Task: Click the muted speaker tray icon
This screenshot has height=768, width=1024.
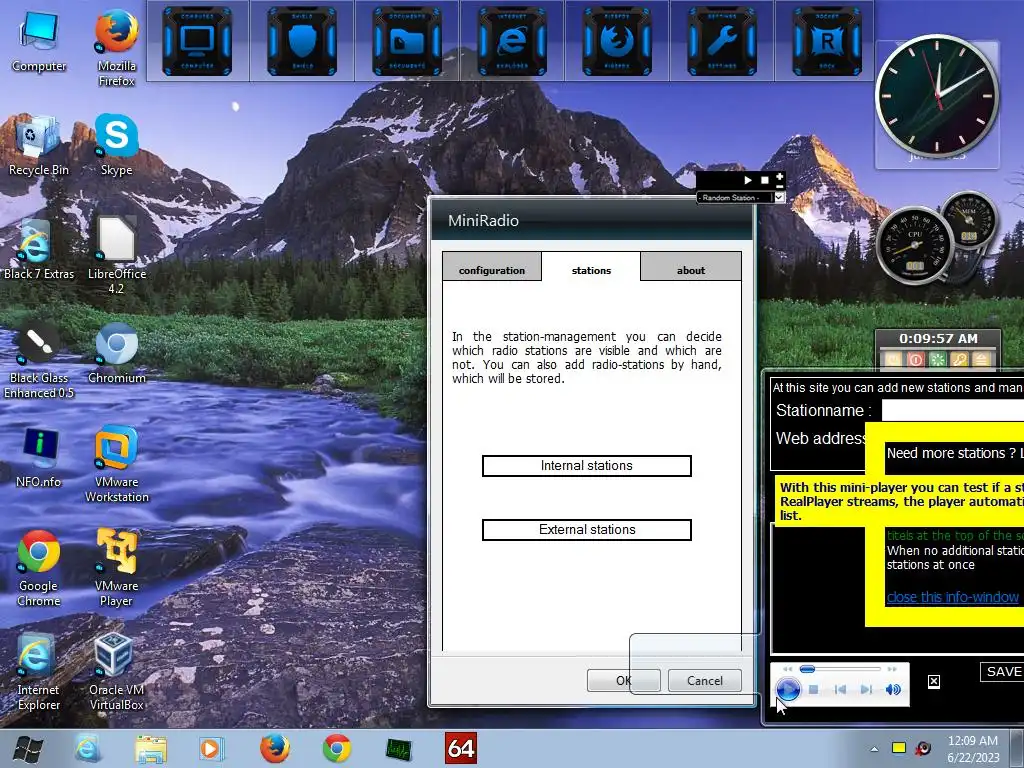Action: click(x=922, y=748)
